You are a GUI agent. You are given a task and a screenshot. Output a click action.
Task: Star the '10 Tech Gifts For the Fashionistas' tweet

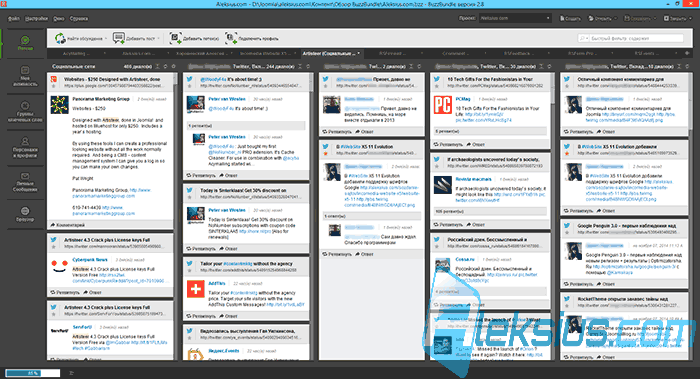click(x=437, y=86)
